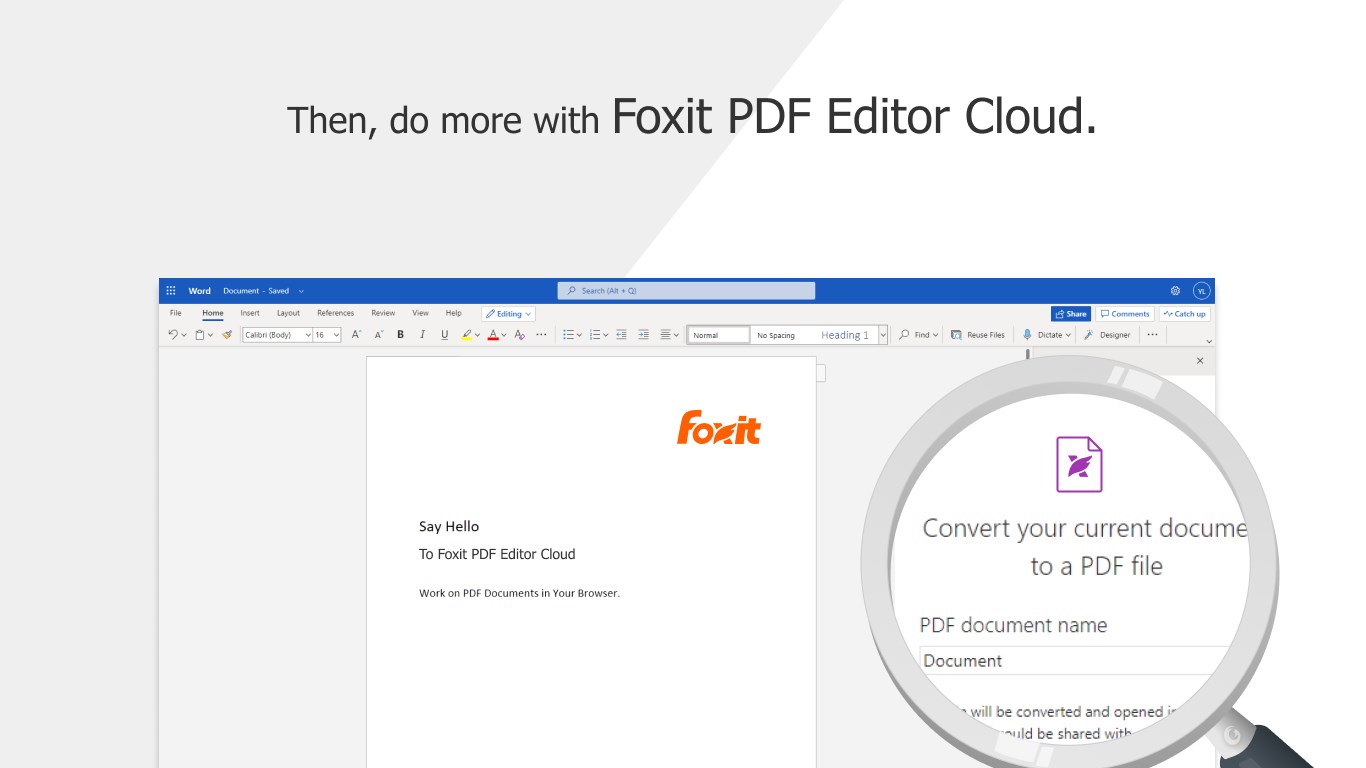Open the Comments pane
Screen dimensions: 1366x768
[x=1125, y=314]
